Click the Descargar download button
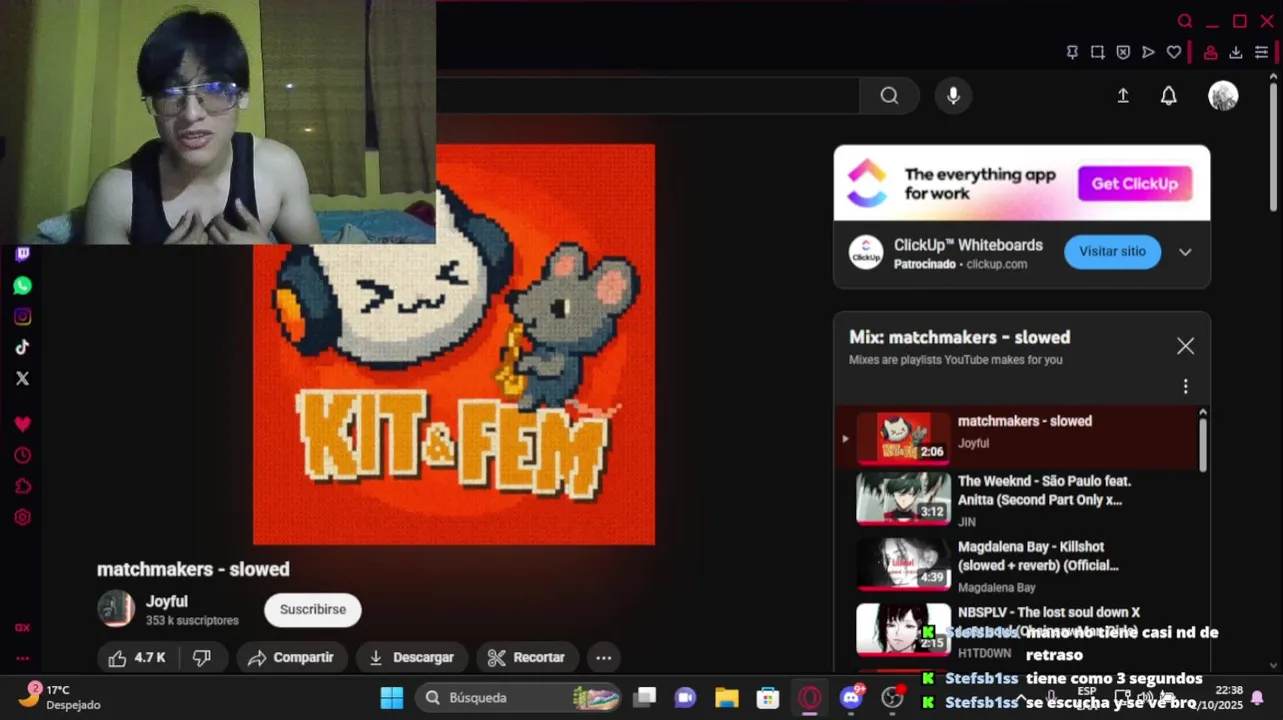 click(411, 657)
